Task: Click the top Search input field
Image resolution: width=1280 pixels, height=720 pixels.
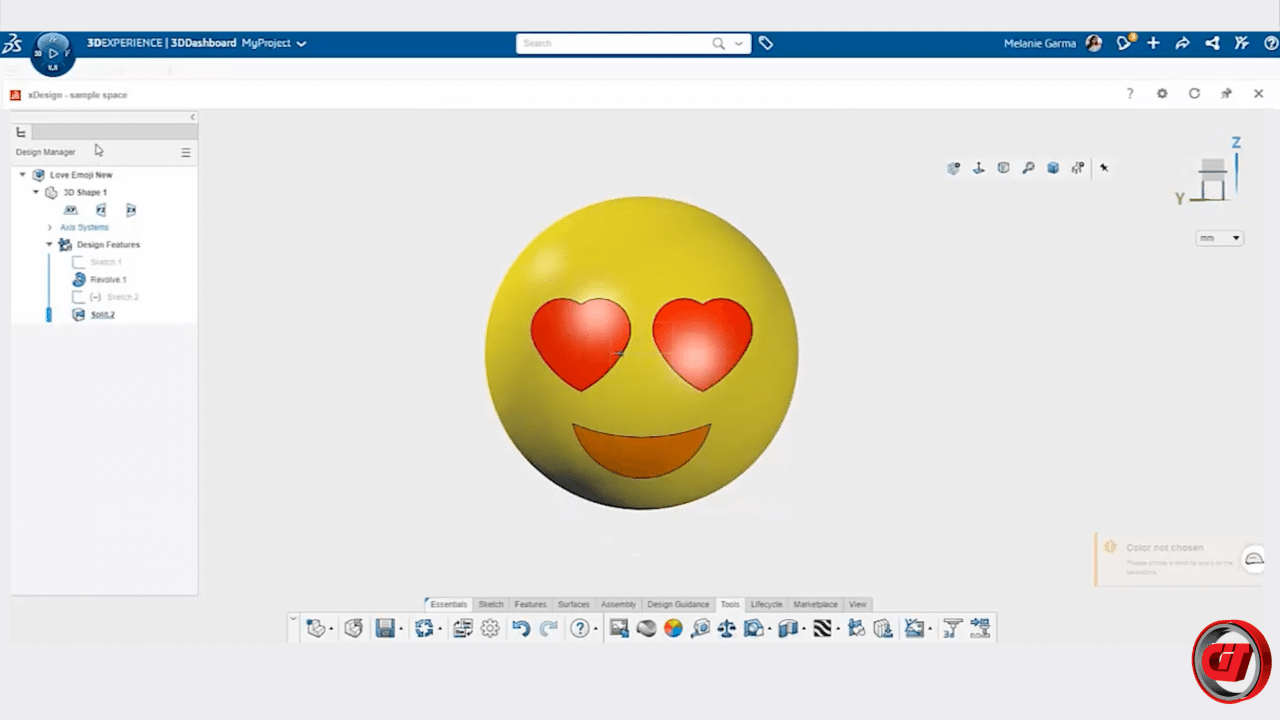Action: point(615,43)
